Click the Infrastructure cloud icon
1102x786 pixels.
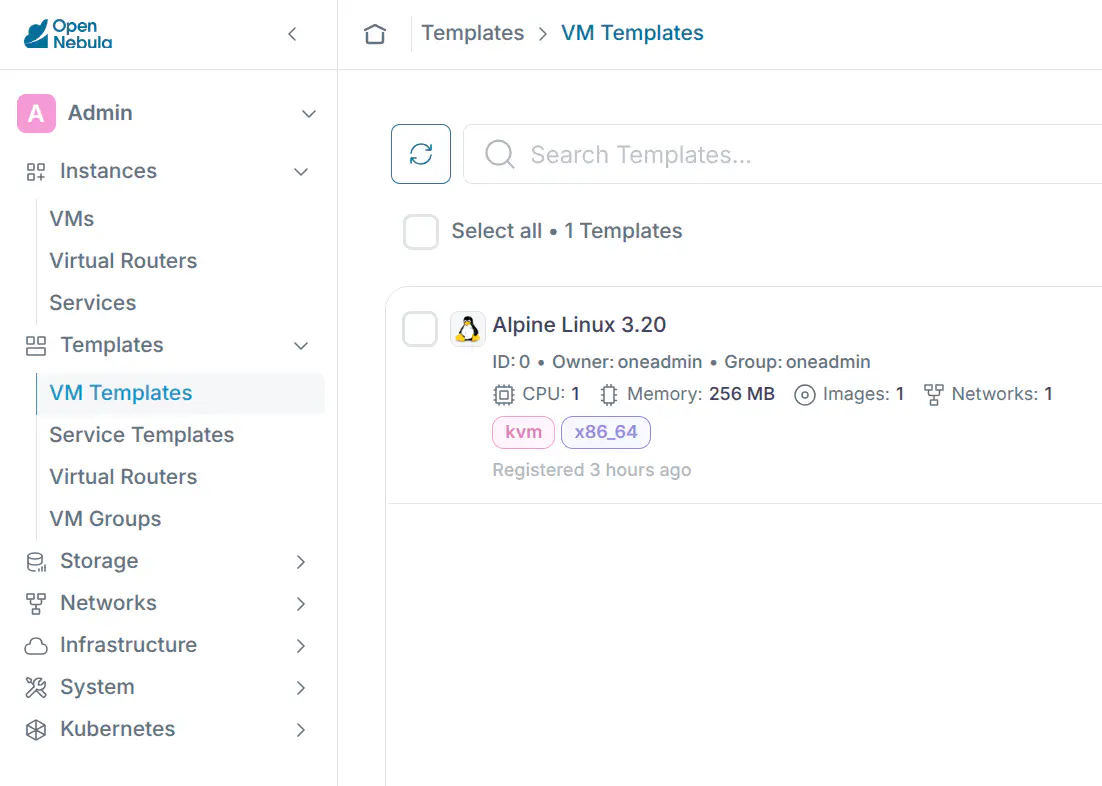point(36,645)
